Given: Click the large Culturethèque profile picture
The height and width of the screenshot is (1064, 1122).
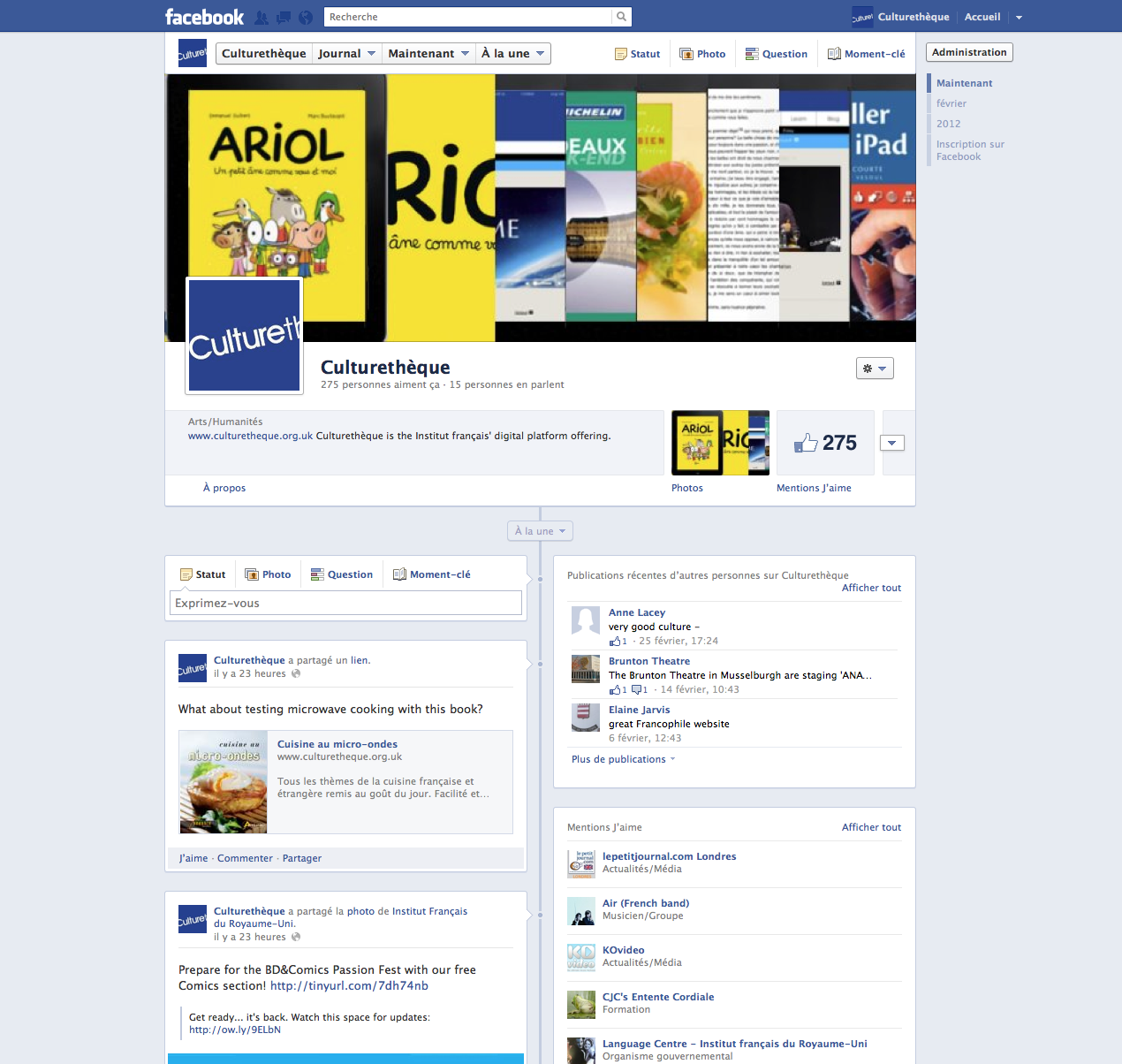Looking at the screenshot, I should pyautogui.click(x=244, y=335).
